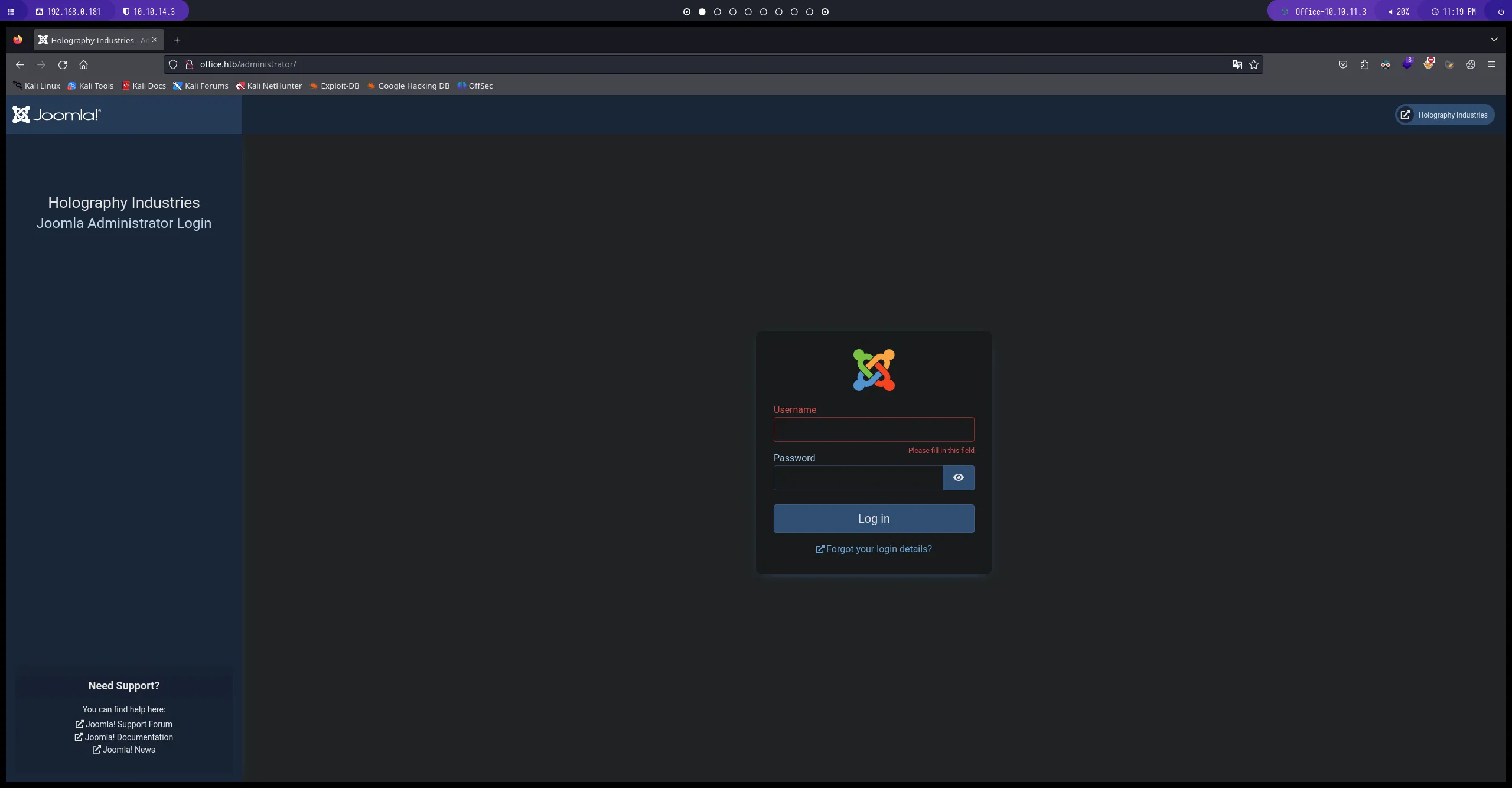Click tracking protection shield icon
The width and height of the screenshot is (1512, 788).
coord(173,64)
